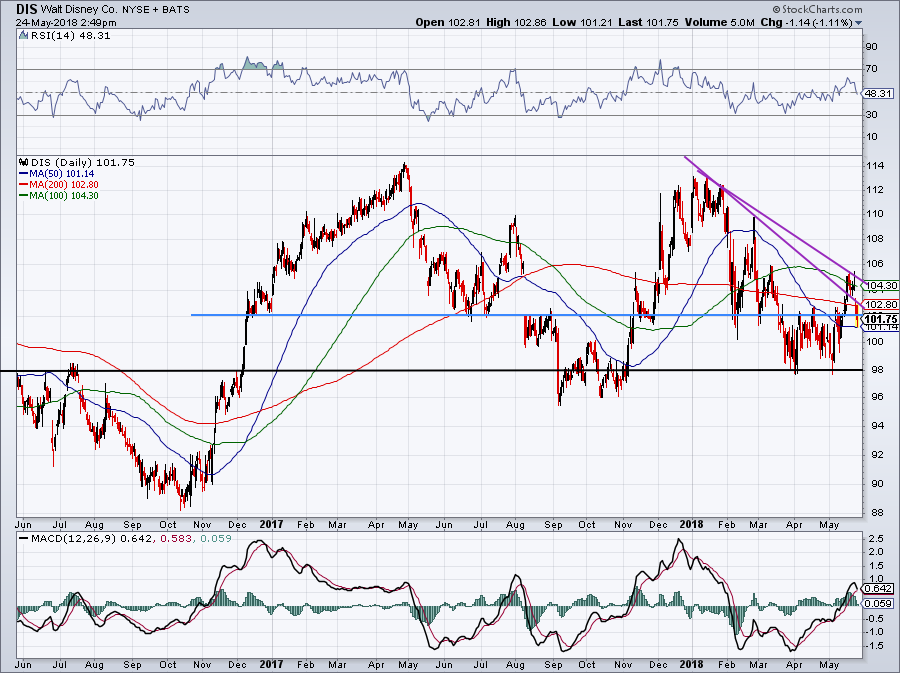
Task: Click the 102.80 price tag on right axis
Action: (x=881, y=305)
